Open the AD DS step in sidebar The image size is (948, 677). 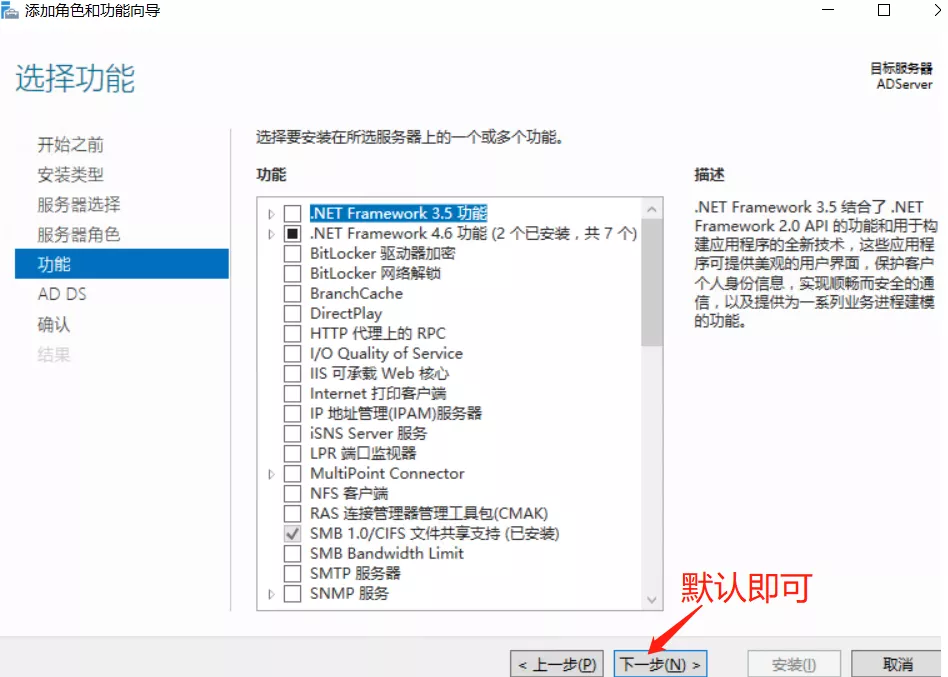pyautogui.click(x=62, y=294)
